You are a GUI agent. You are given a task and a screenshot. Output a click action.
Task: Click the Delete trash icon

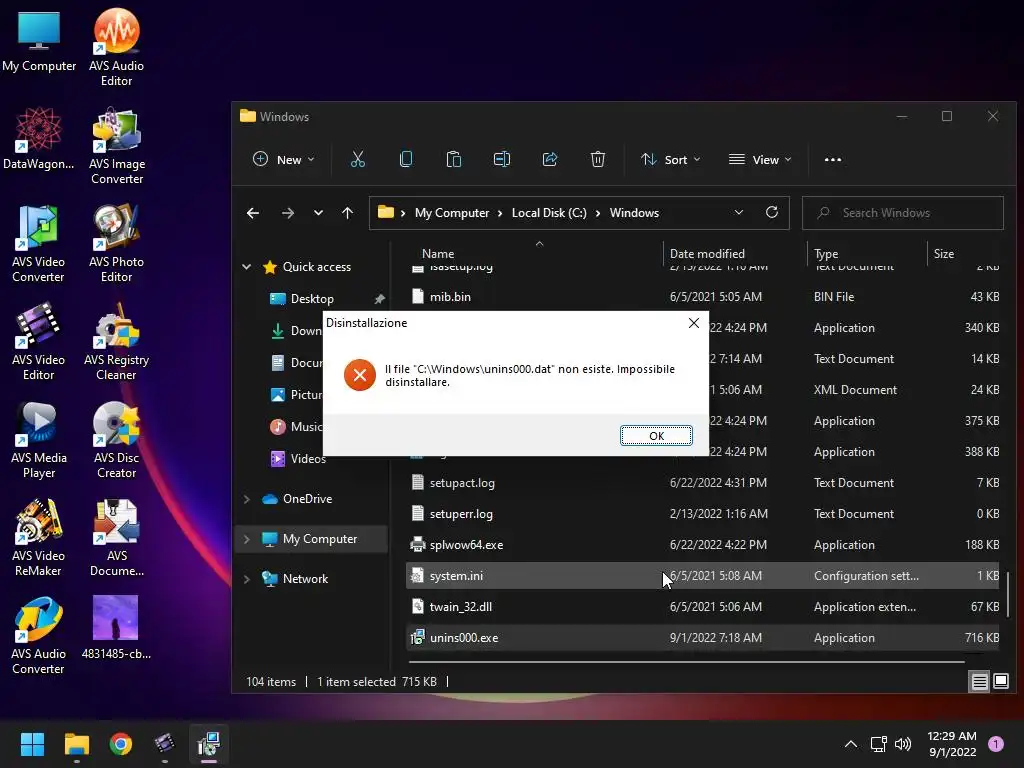(598, 159)
